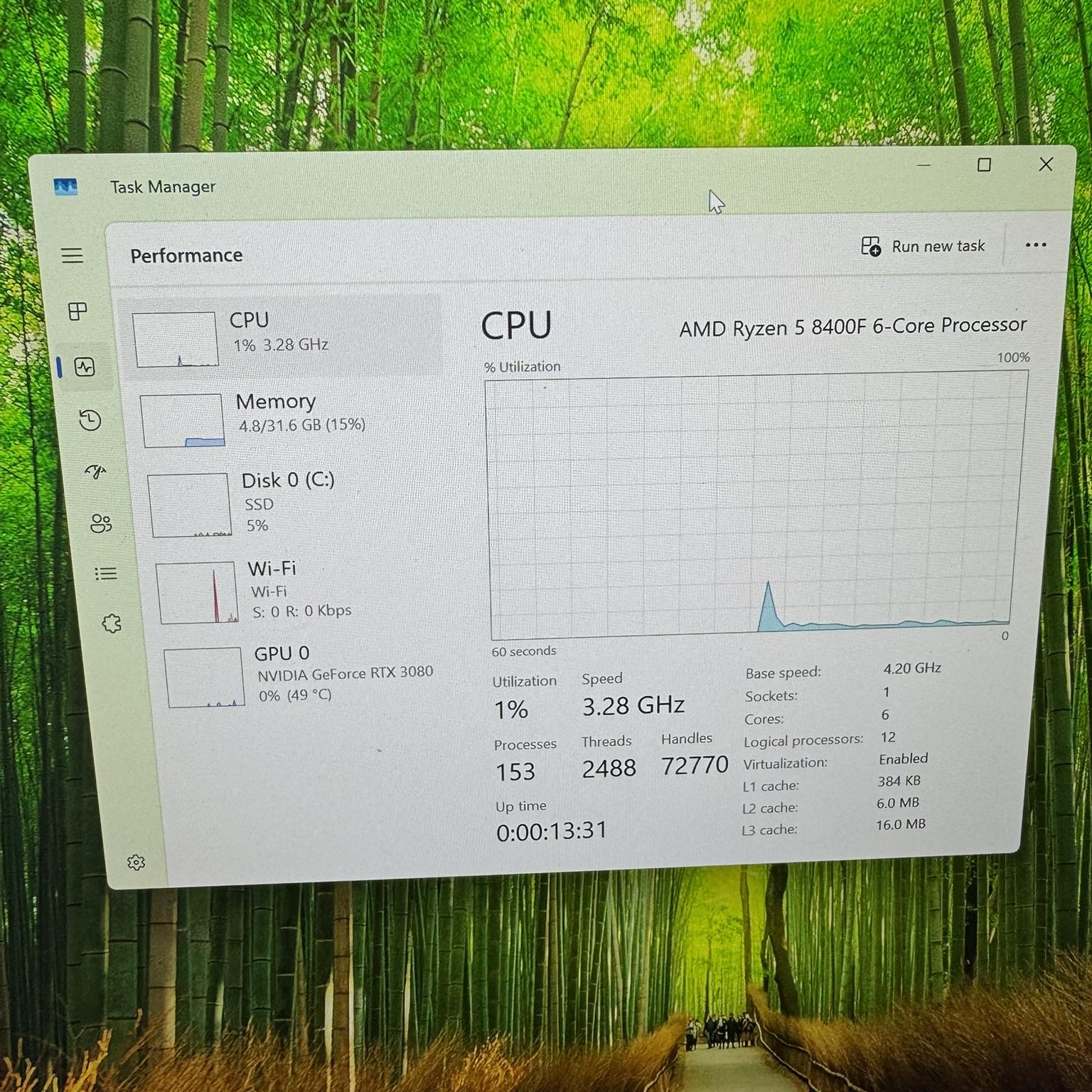Click the GPU 0 mini graph thumbnail
This screenshot has height=1092, width=1092.
pyautogui.click(x=205, y=678)
